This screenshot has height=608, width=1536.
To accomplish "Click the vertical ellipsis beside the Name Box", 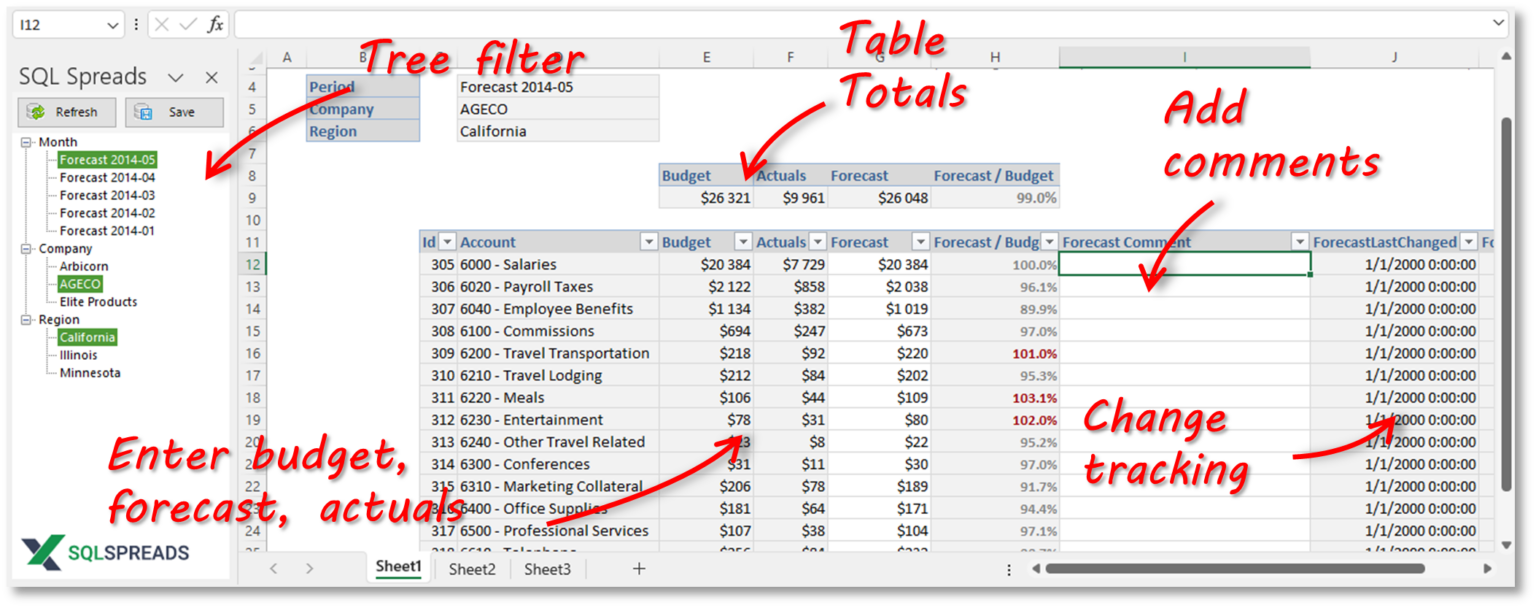I will pyautogui.click(x=136, y=22).
